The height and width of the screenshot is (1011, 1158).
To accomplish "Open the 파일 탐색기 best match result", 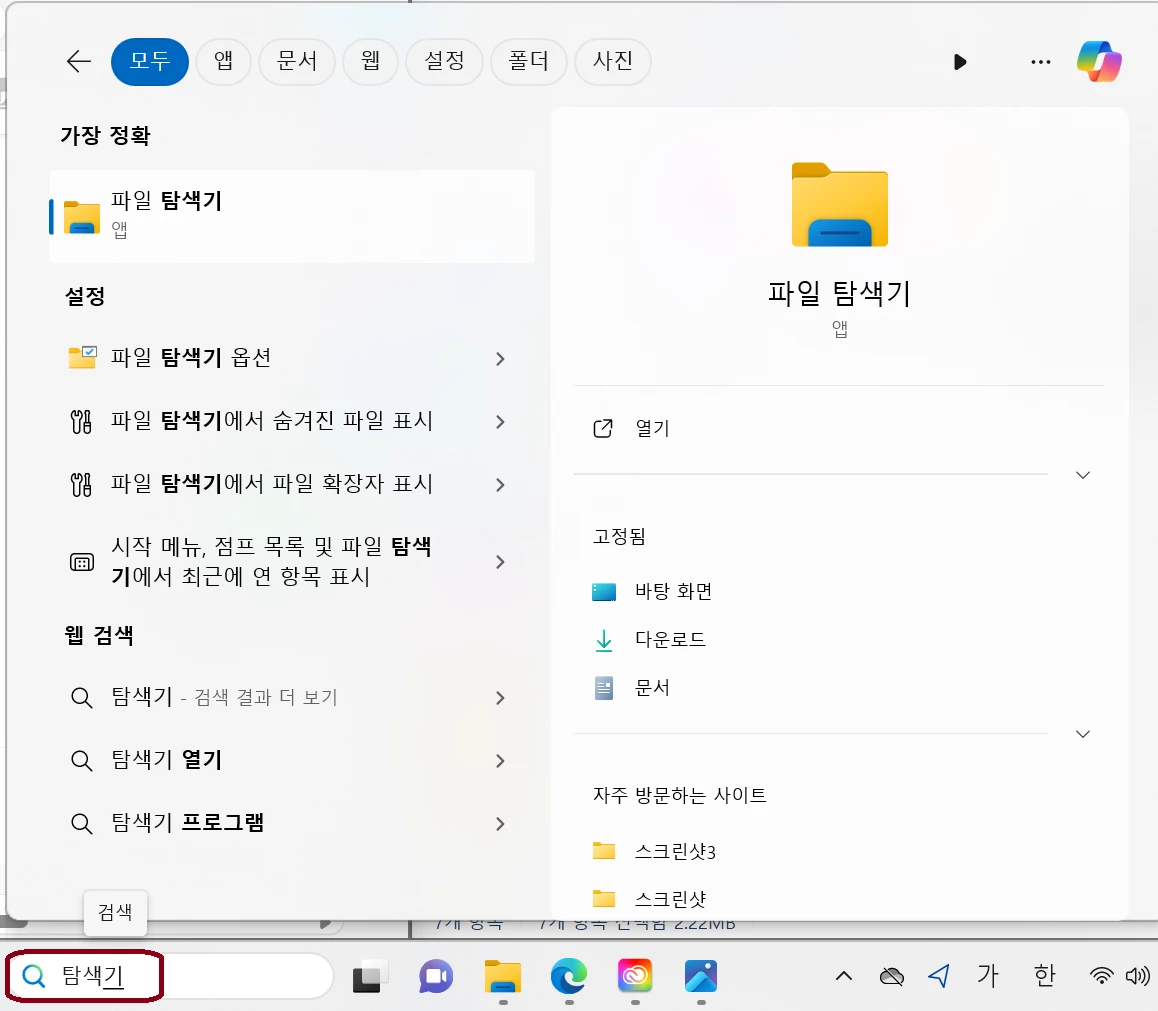I will [292, 216].
